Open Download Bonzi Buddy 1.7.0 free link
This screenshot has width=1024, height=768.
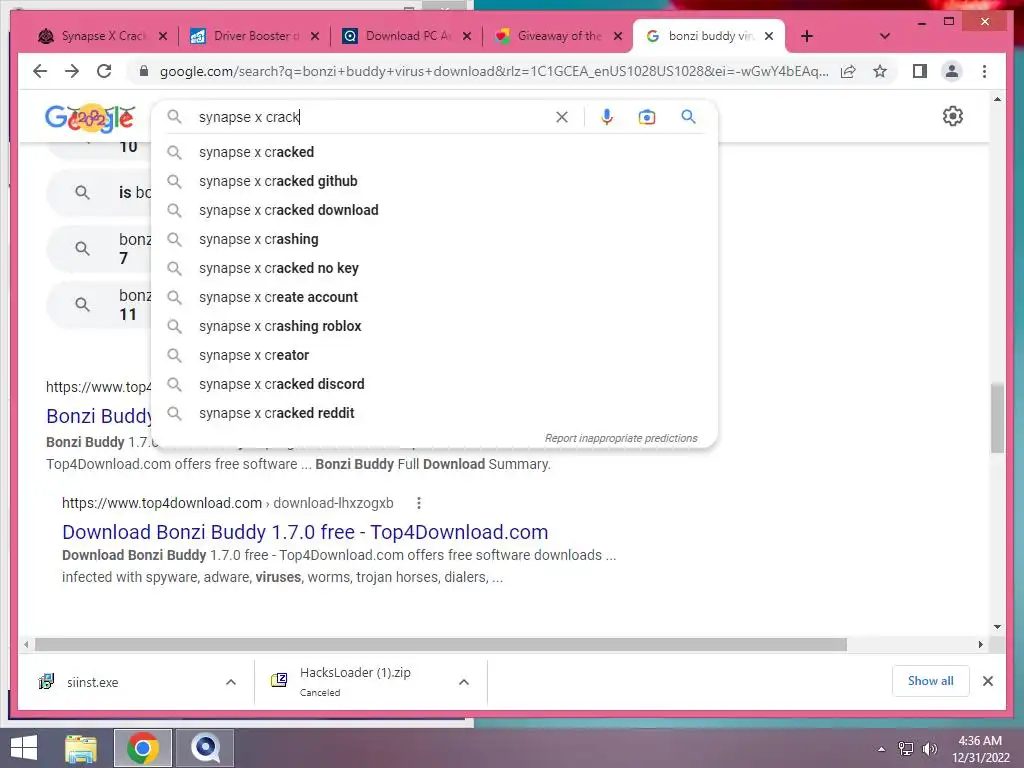(305, 532)
